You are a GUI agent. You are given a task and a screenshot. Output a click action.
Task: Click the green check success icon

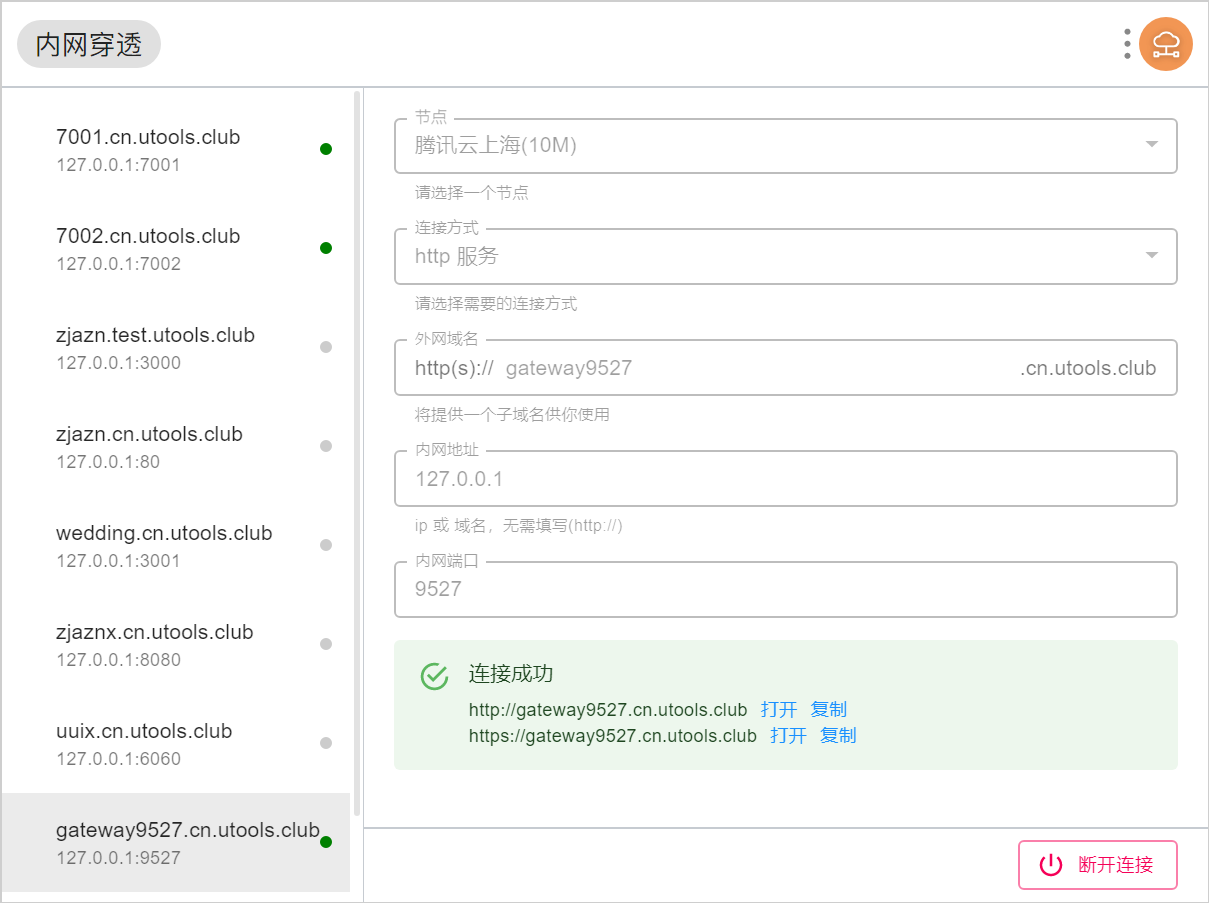click(434, 676)
